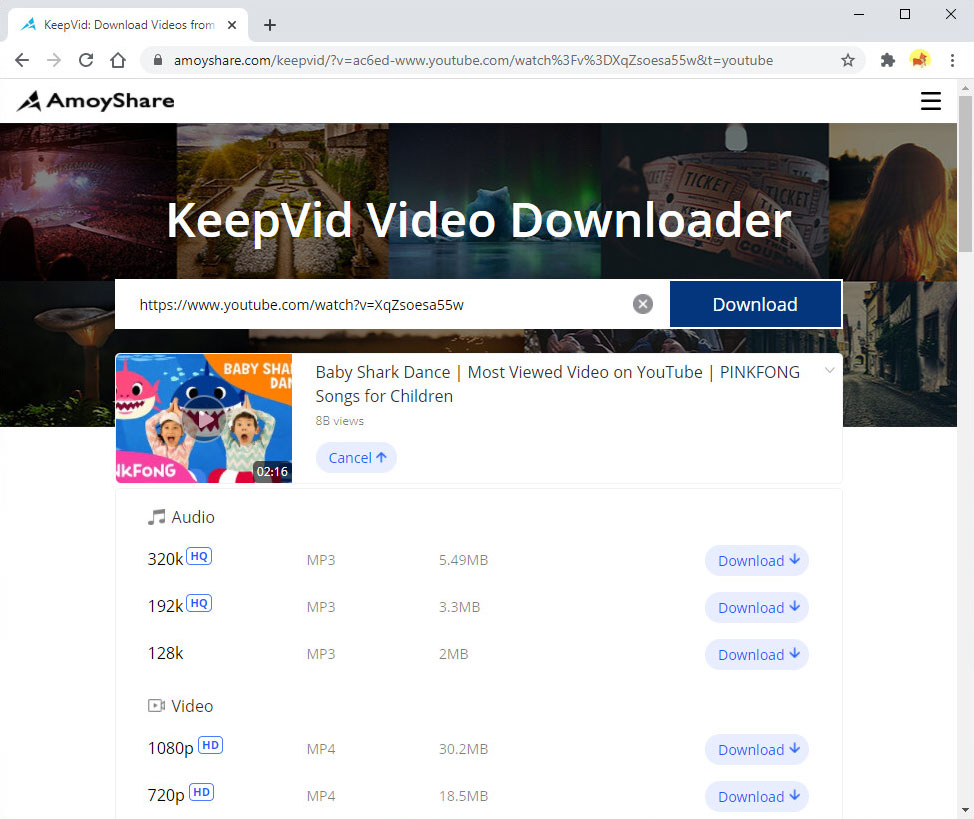
Task: Open browser profile avatar
Action: 920,60
